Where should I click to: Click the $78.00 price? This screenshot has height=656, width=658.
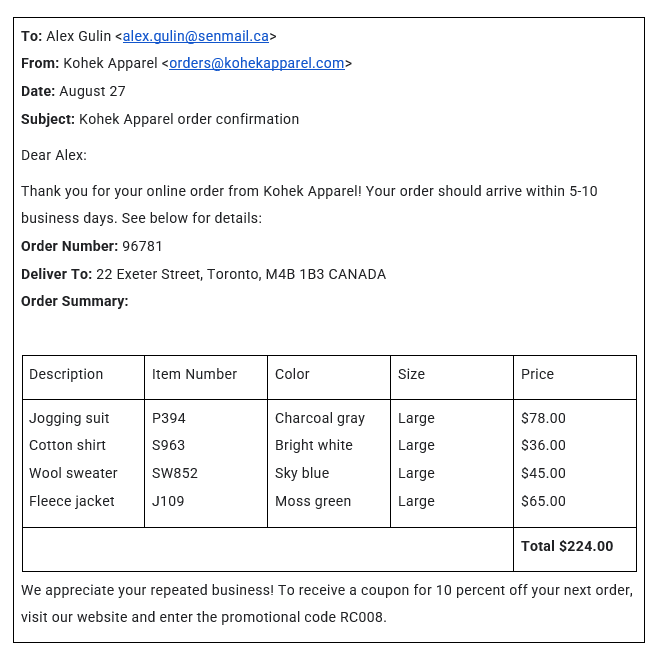click(x=543, y=418)
